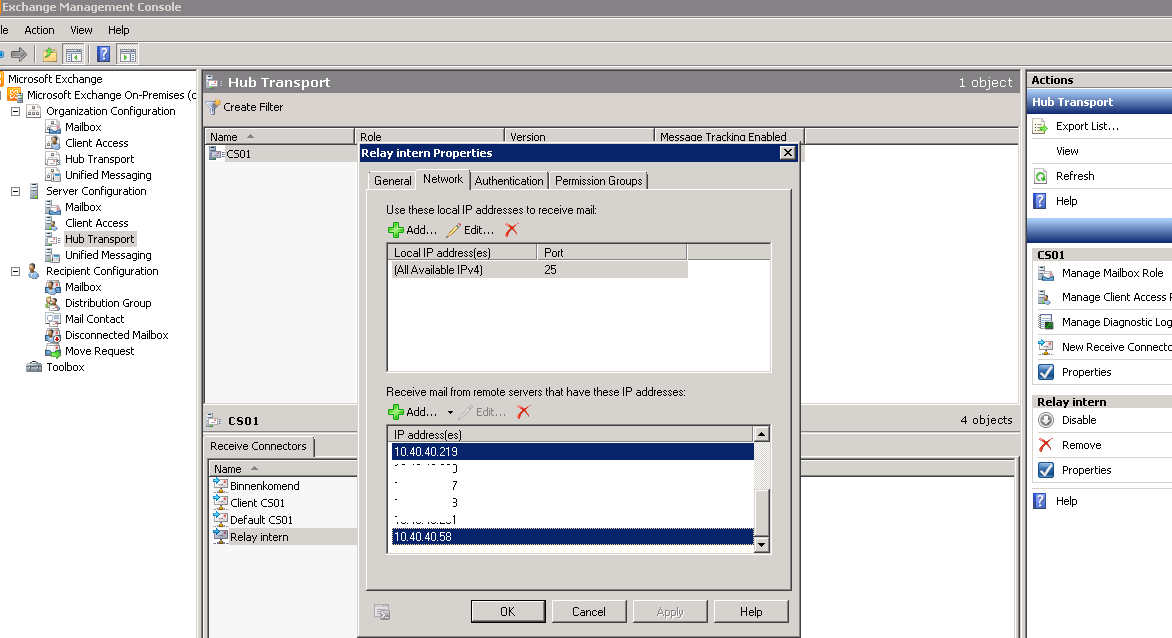The image size is (1172, 638).
Task: Close the Relay intern Properties dialog
Action: coord(787,152)
